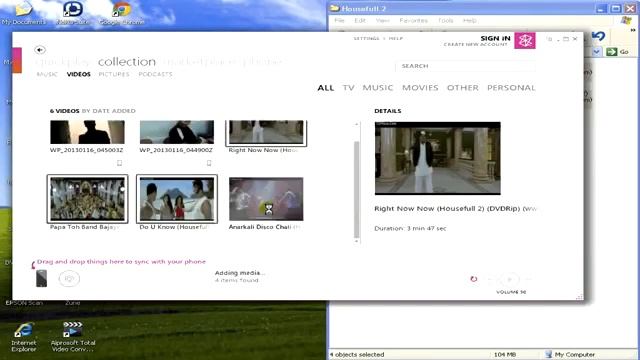This screenshot has height=360, width=640.
Task: Click the scroll up arrow of video list
Action: click(357, 124)
